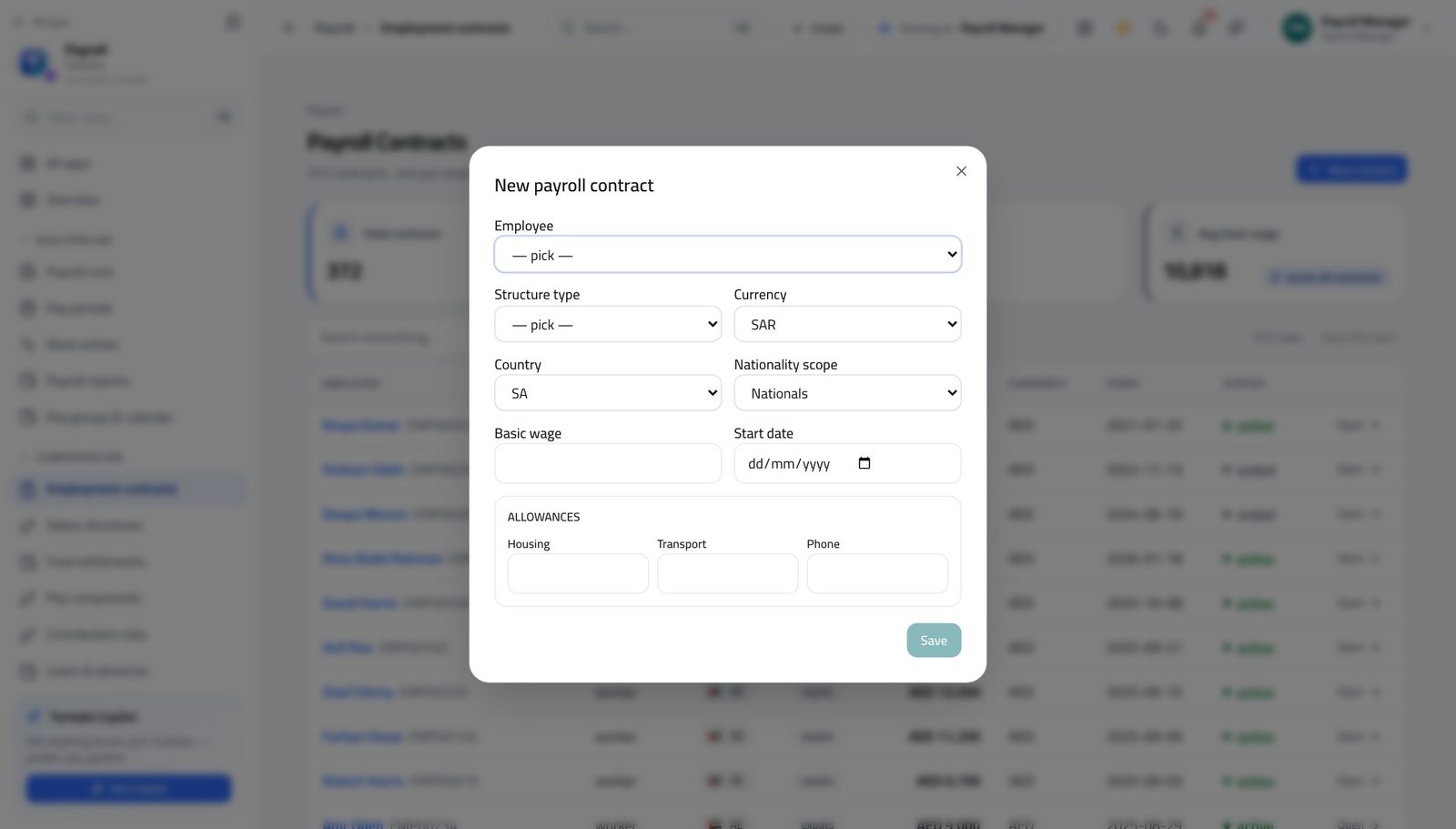Screen dimensions: 1456x829
Task: Open the user avatar in top bar
Action: [1297, 28]
